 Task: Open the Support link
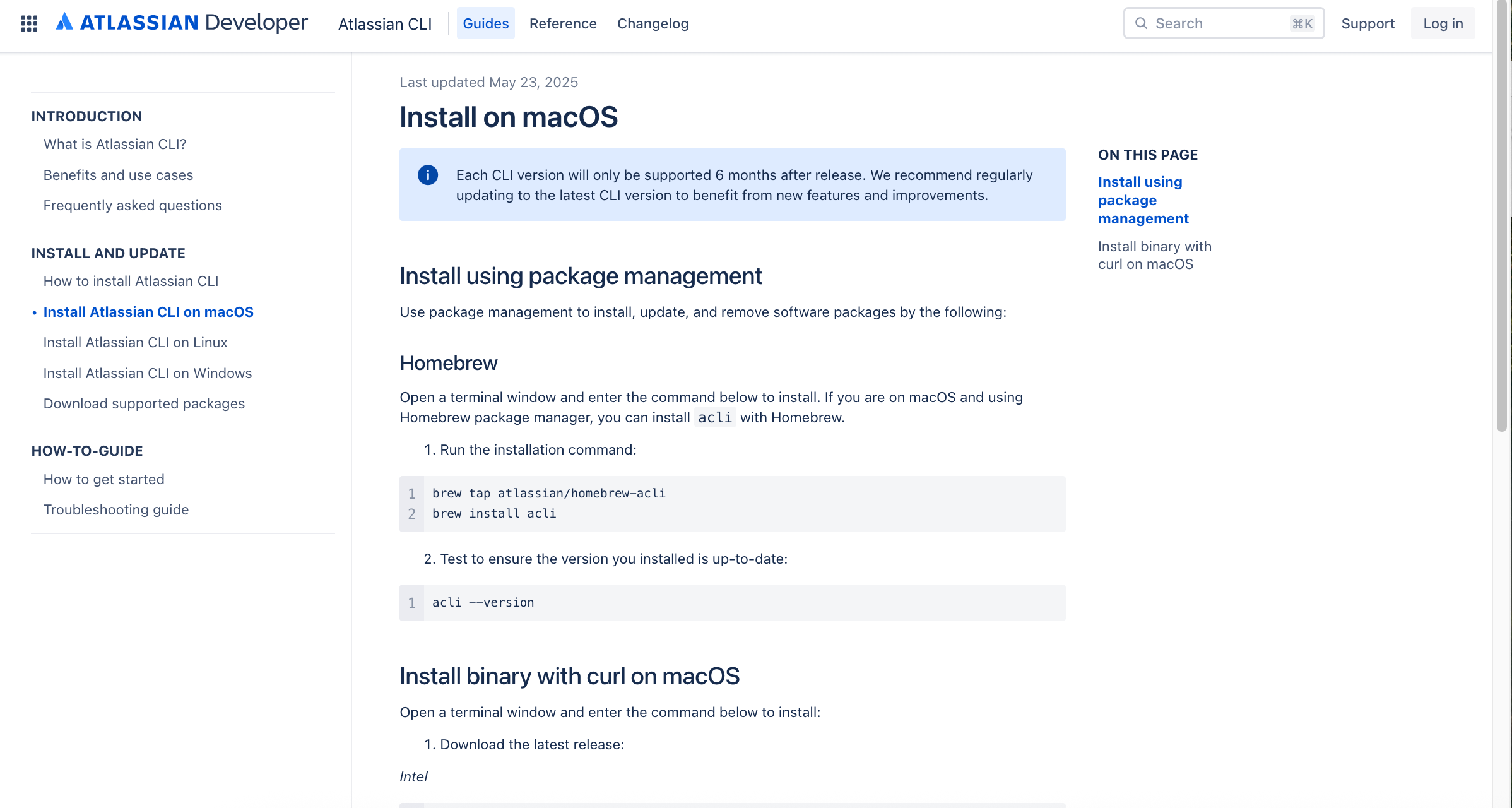[1367, 23]
